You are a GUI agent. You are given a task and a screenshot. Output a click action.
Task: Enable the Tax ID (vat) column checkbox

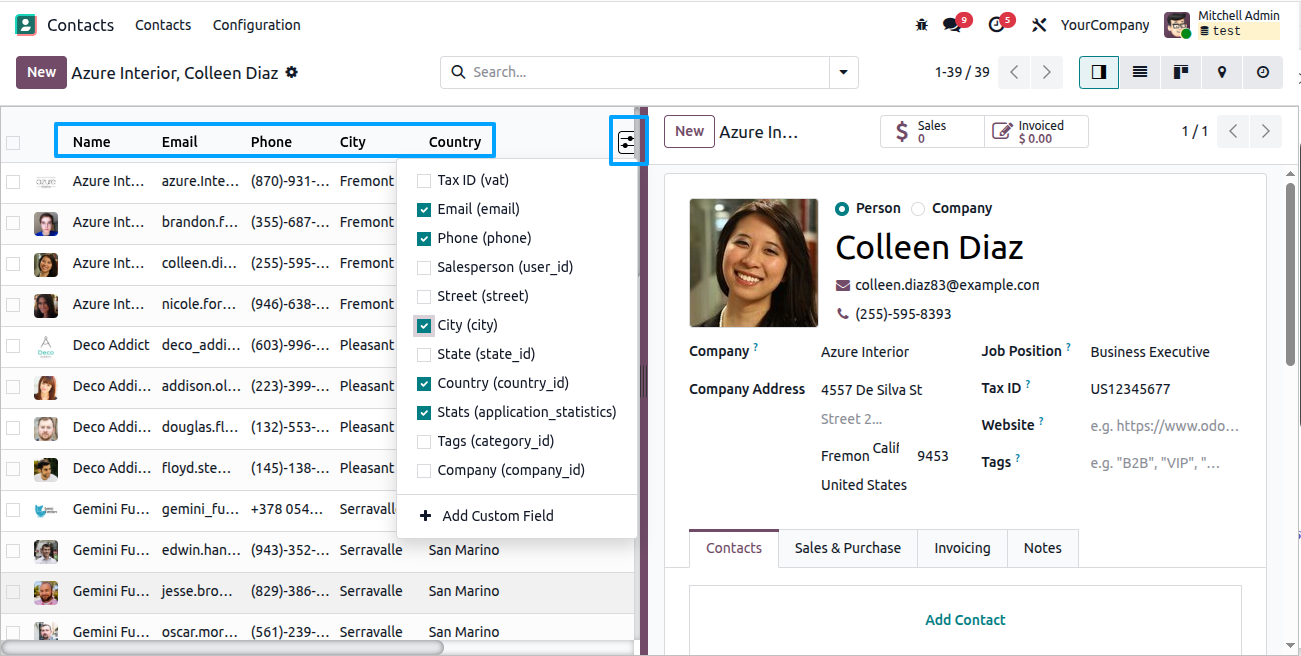click(424, 181)
